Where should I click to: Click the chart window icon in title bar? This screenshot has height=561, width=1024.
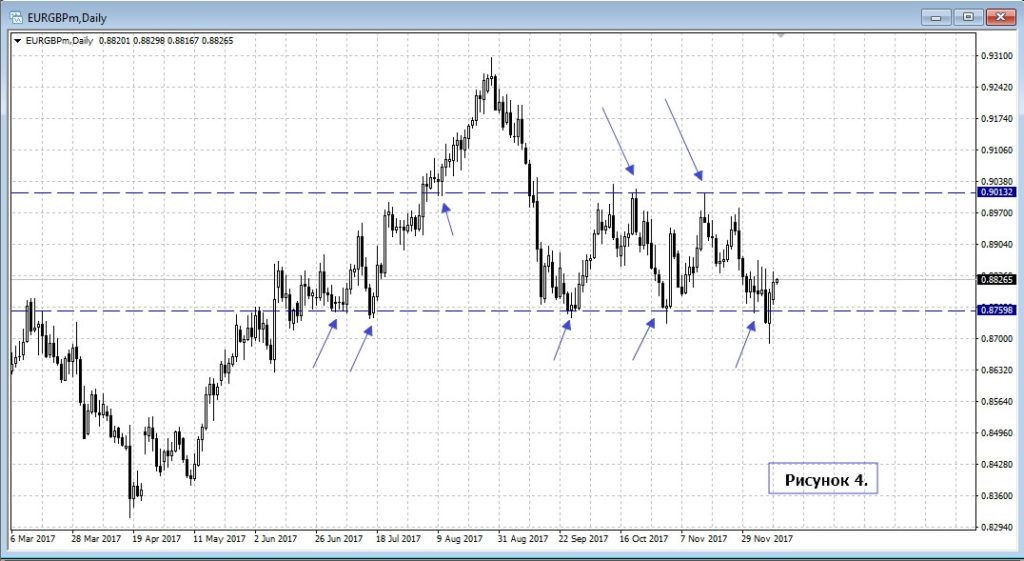pyautogui.click(x=16, y=16)
